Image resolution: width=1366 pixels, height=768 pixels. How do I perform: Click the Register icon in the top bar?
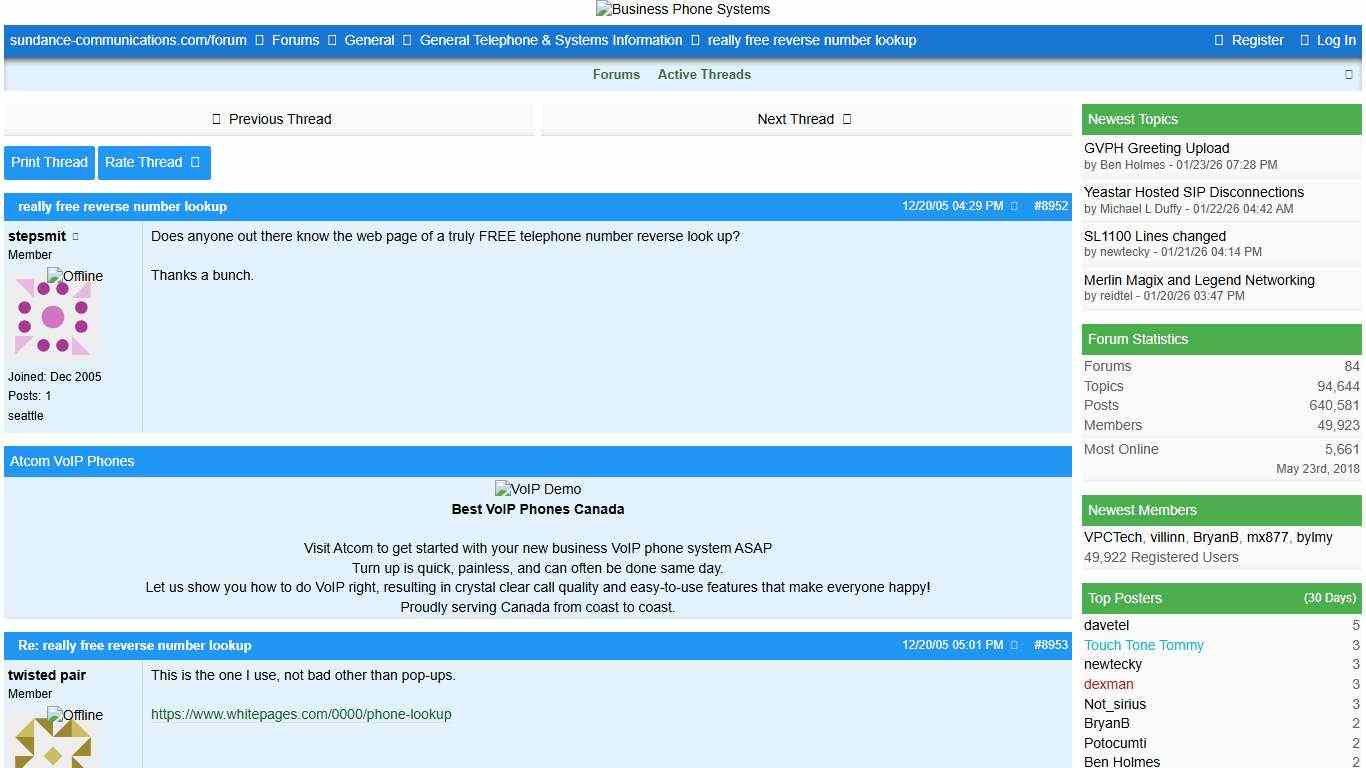[1218, 40]
